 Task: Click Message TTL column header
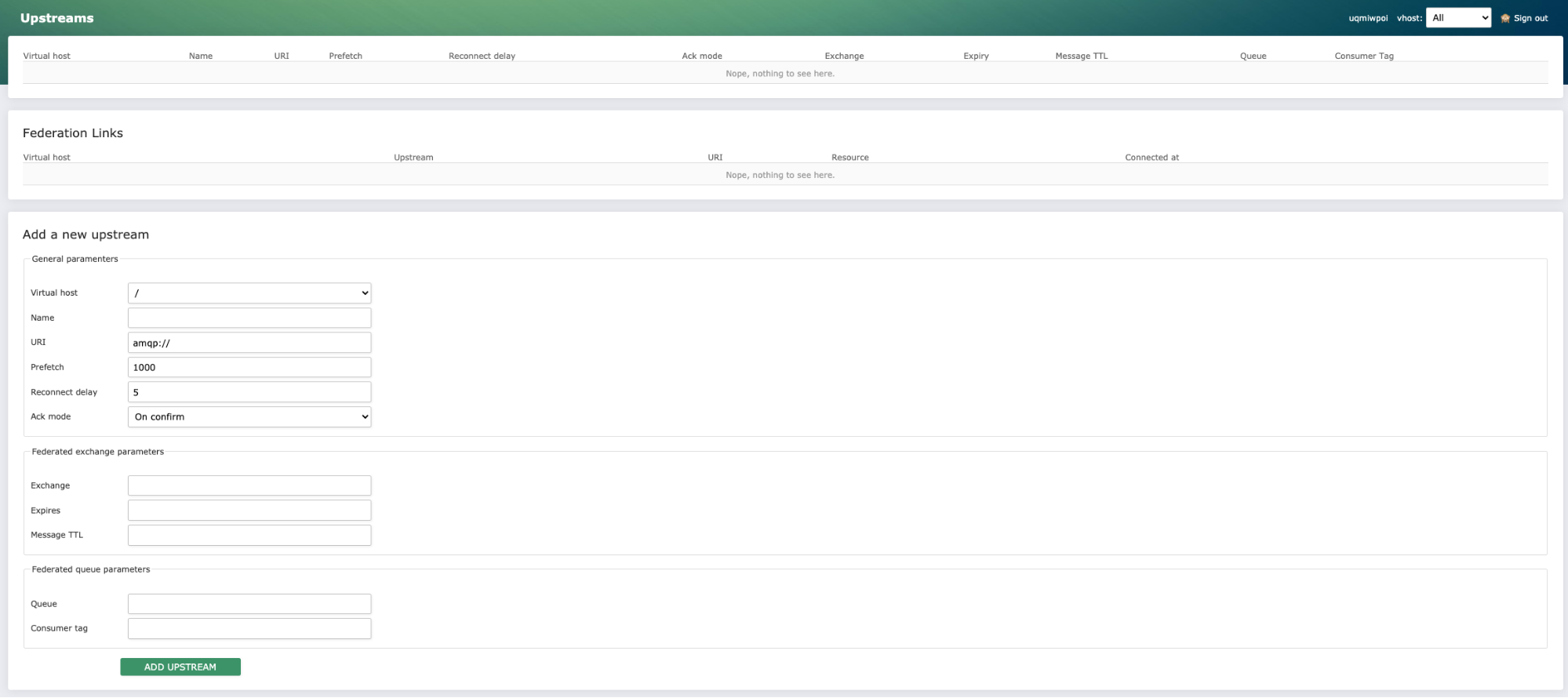(x=1082, y=56)
